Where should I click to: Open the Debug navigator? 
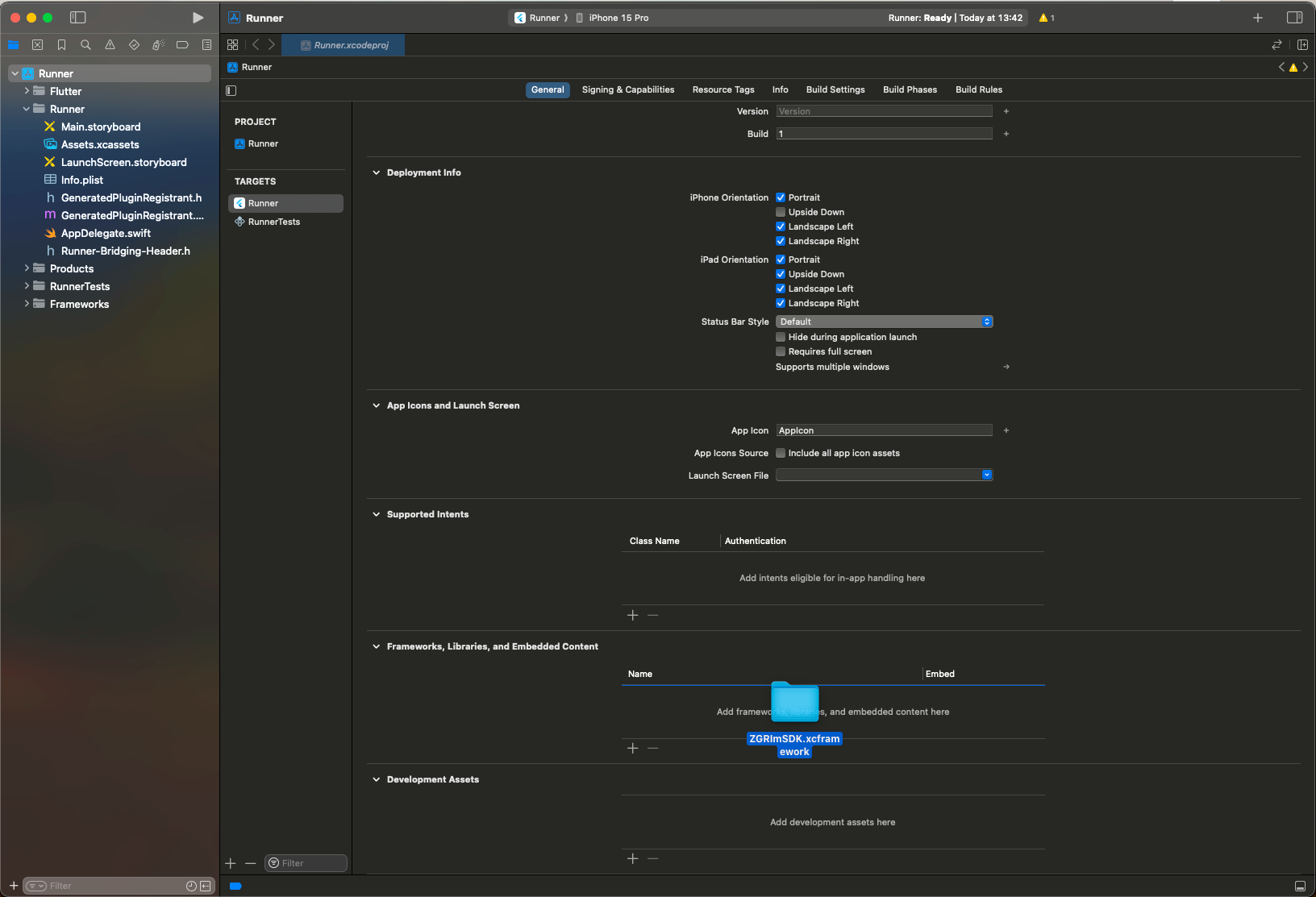click(x=158, y=45)
